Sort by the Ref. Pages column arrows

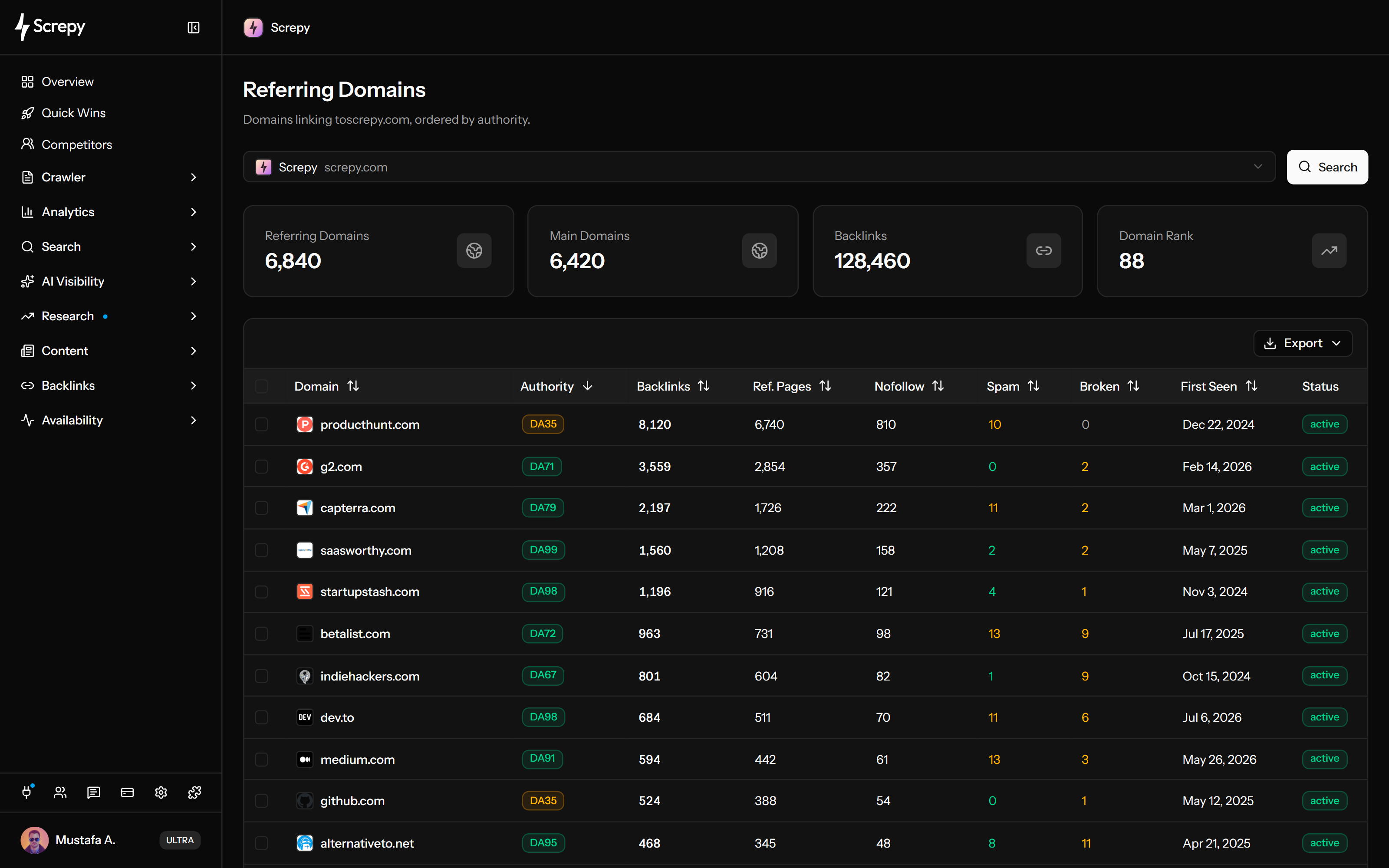(x=825, y=386)
